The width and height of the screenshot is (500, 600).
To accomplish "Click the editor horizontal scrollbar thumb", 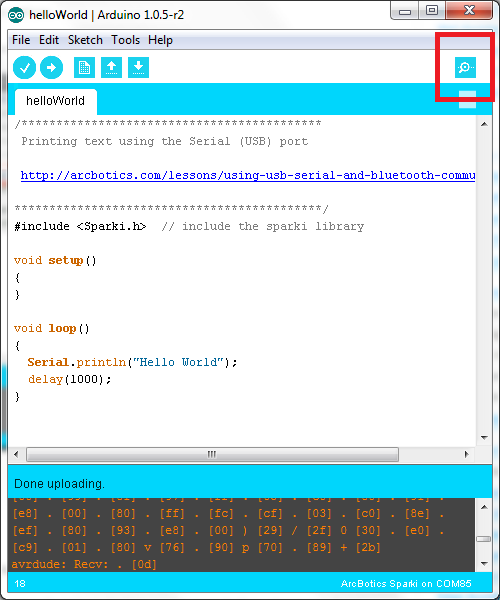I will tap(212, 454).
